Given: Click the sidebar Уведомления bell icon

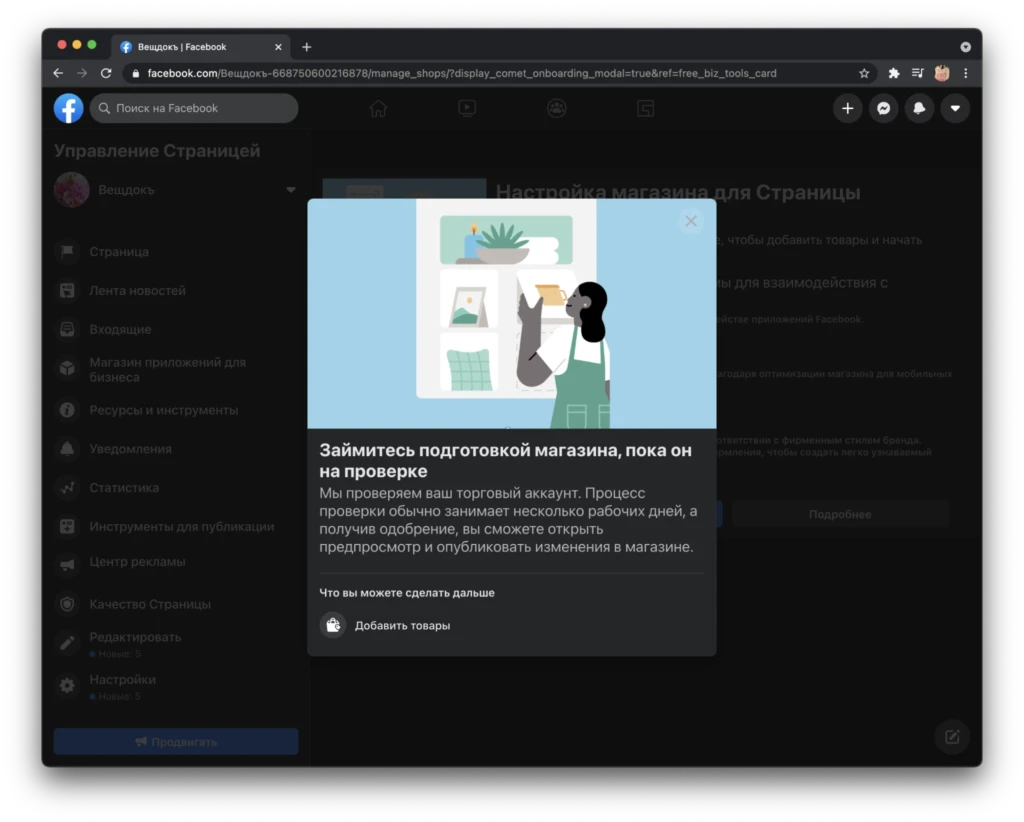Looking at the screenshot, I should pos(67,449).
